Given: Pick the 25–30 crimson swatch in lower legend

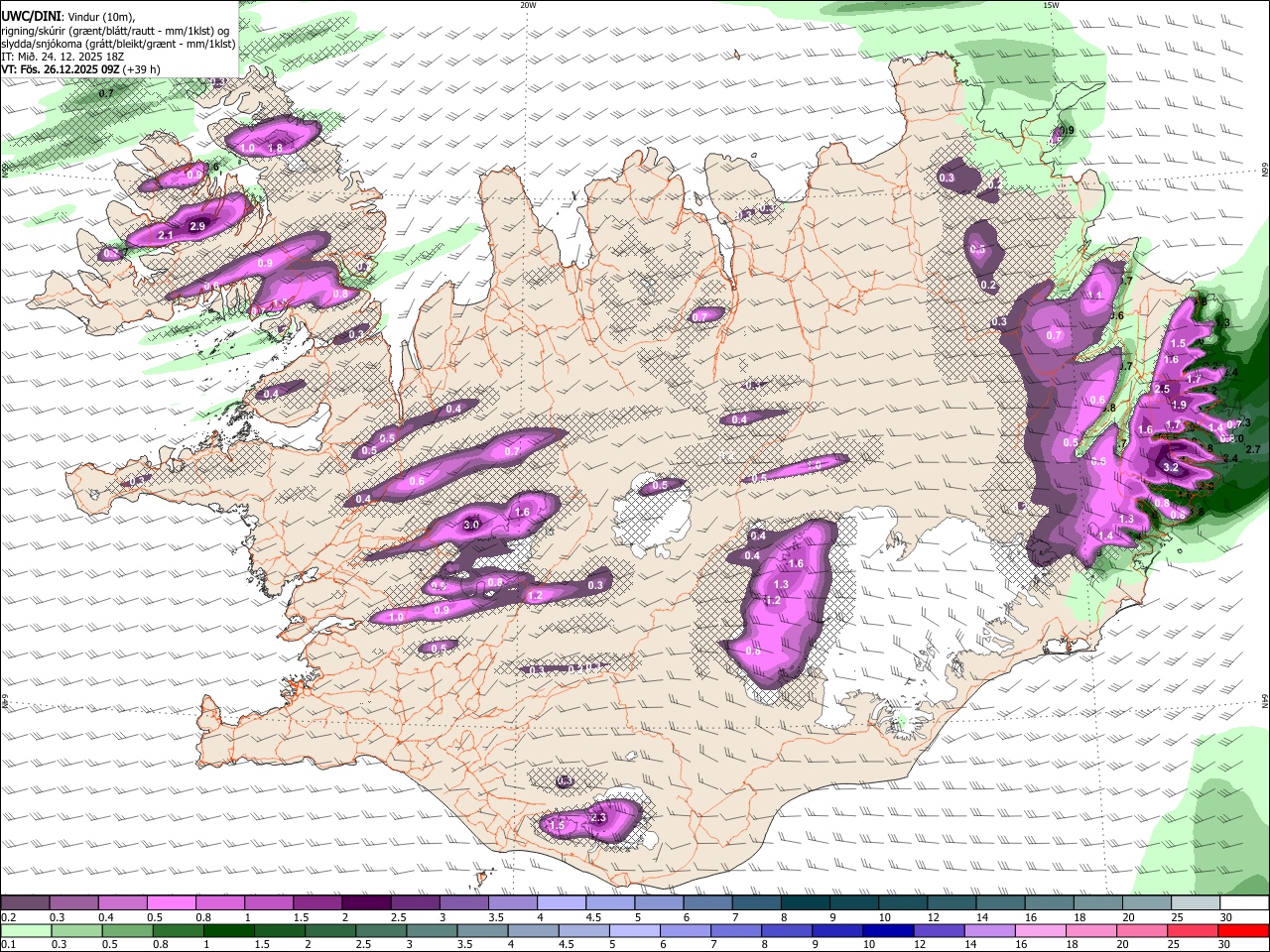Looking at the screenshot, I should point(1191,931).
